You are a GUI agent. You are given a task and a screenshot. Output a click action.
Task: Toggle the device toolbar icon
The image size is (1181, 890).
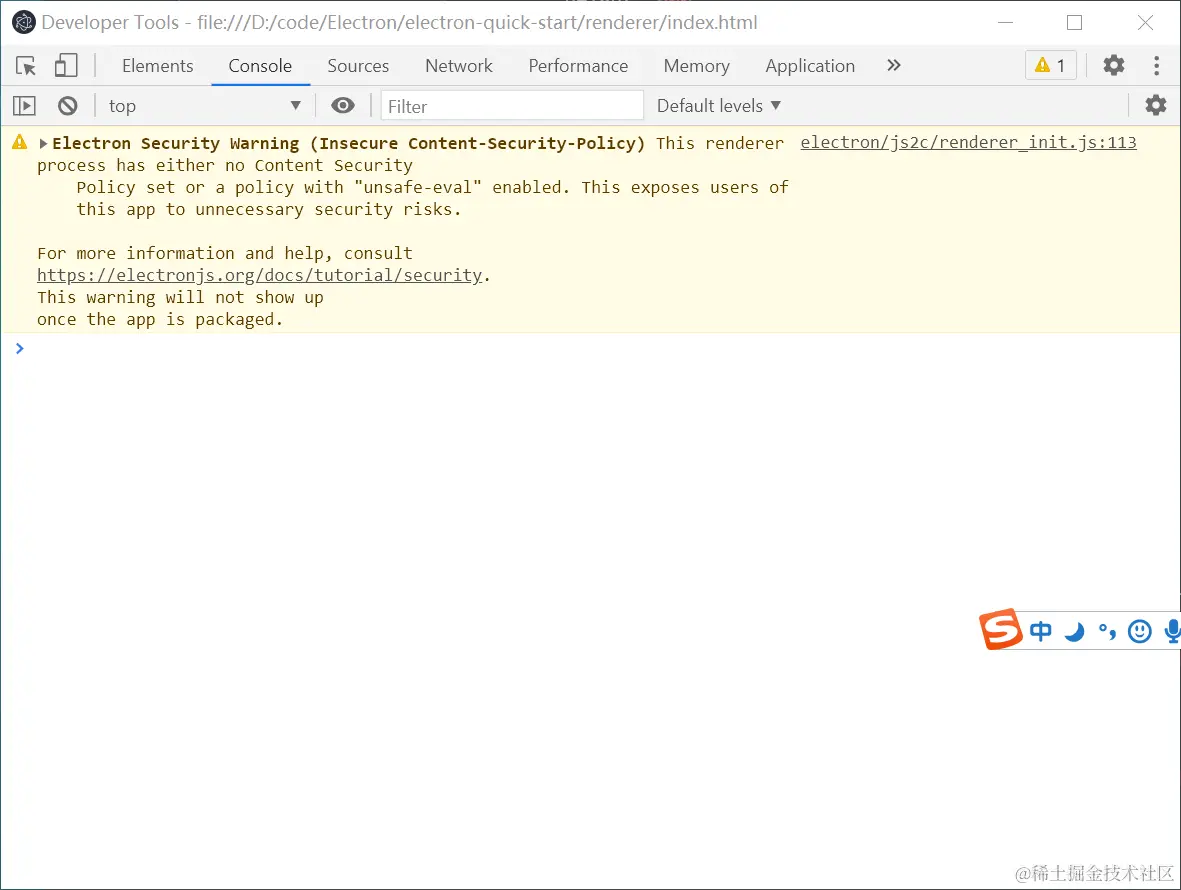click(x=66, y=66)
